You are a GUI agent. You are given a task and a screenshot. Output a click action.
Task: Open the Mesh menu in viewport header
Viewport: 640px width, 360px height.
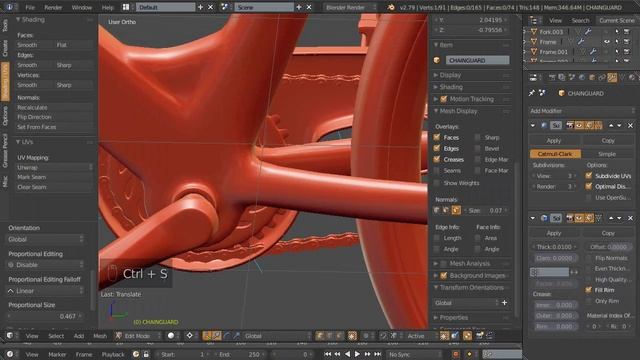100,336
